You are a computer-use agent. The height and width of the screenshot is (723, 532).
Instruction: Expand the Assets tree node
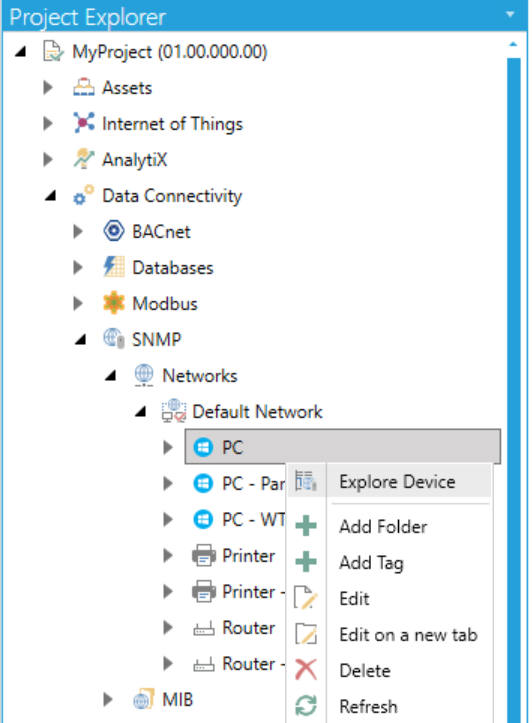pyautogui.click(x=47, y=88)
